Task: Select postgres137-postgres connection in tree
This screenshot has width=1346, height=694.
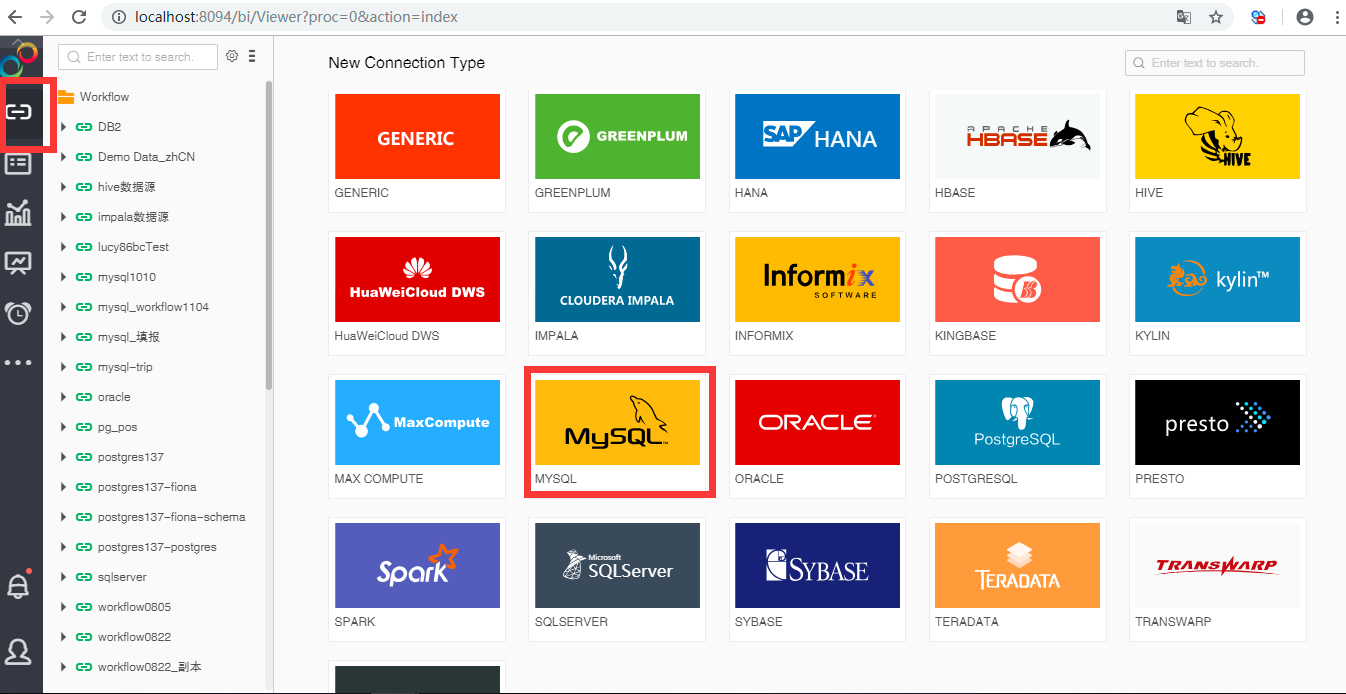Action: tap(157, 547)
